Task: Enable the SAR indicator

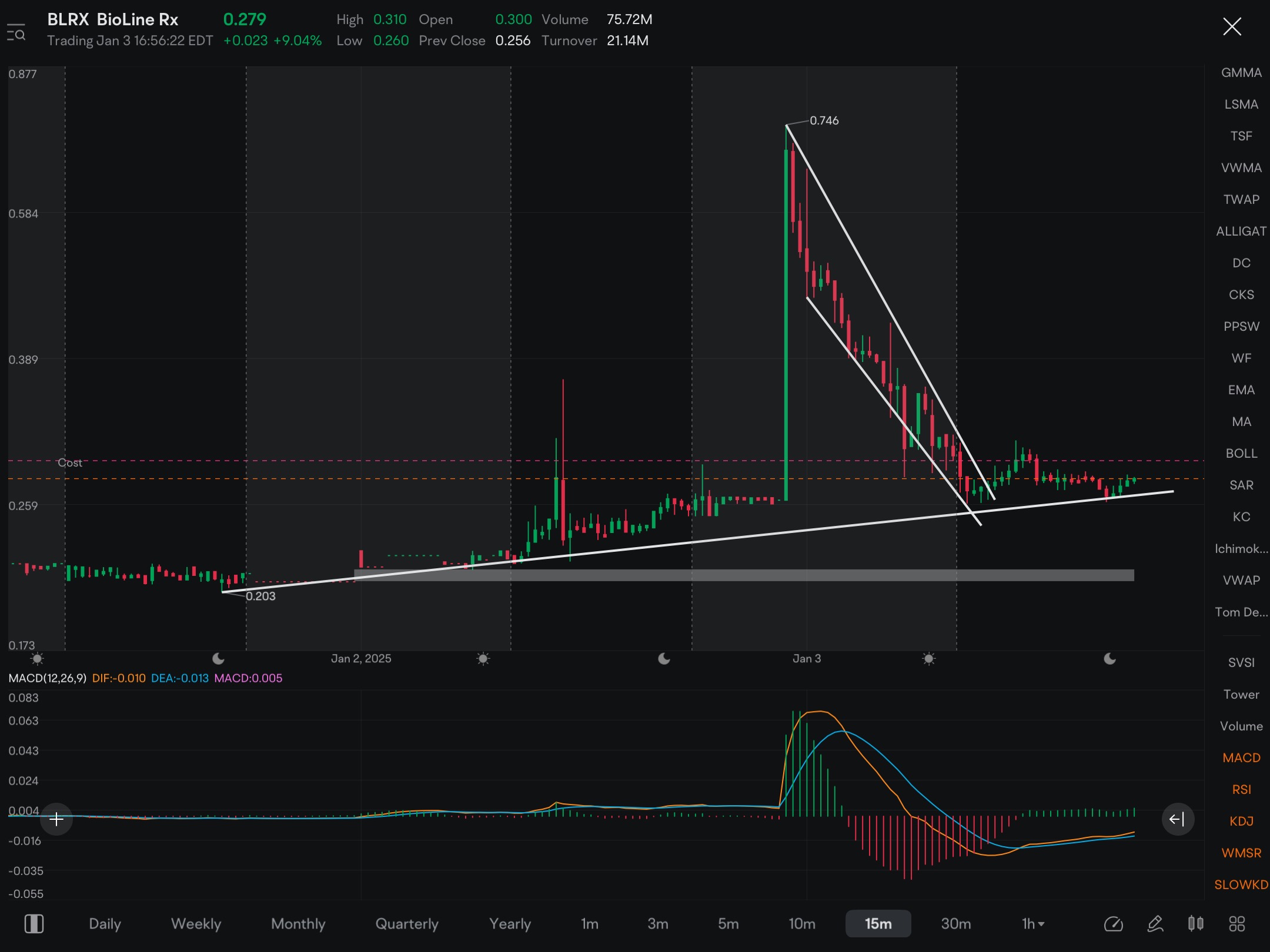Action: [1241, 485]
